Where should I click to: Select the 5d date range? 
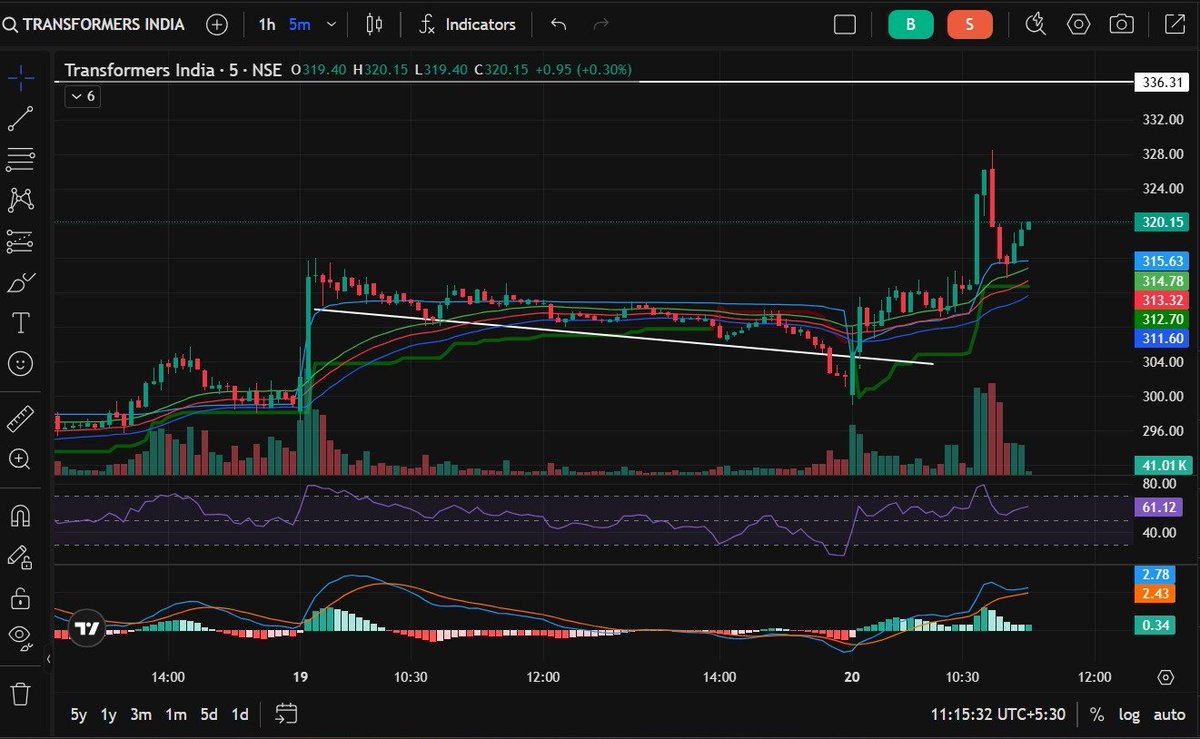tap(209, 714)
